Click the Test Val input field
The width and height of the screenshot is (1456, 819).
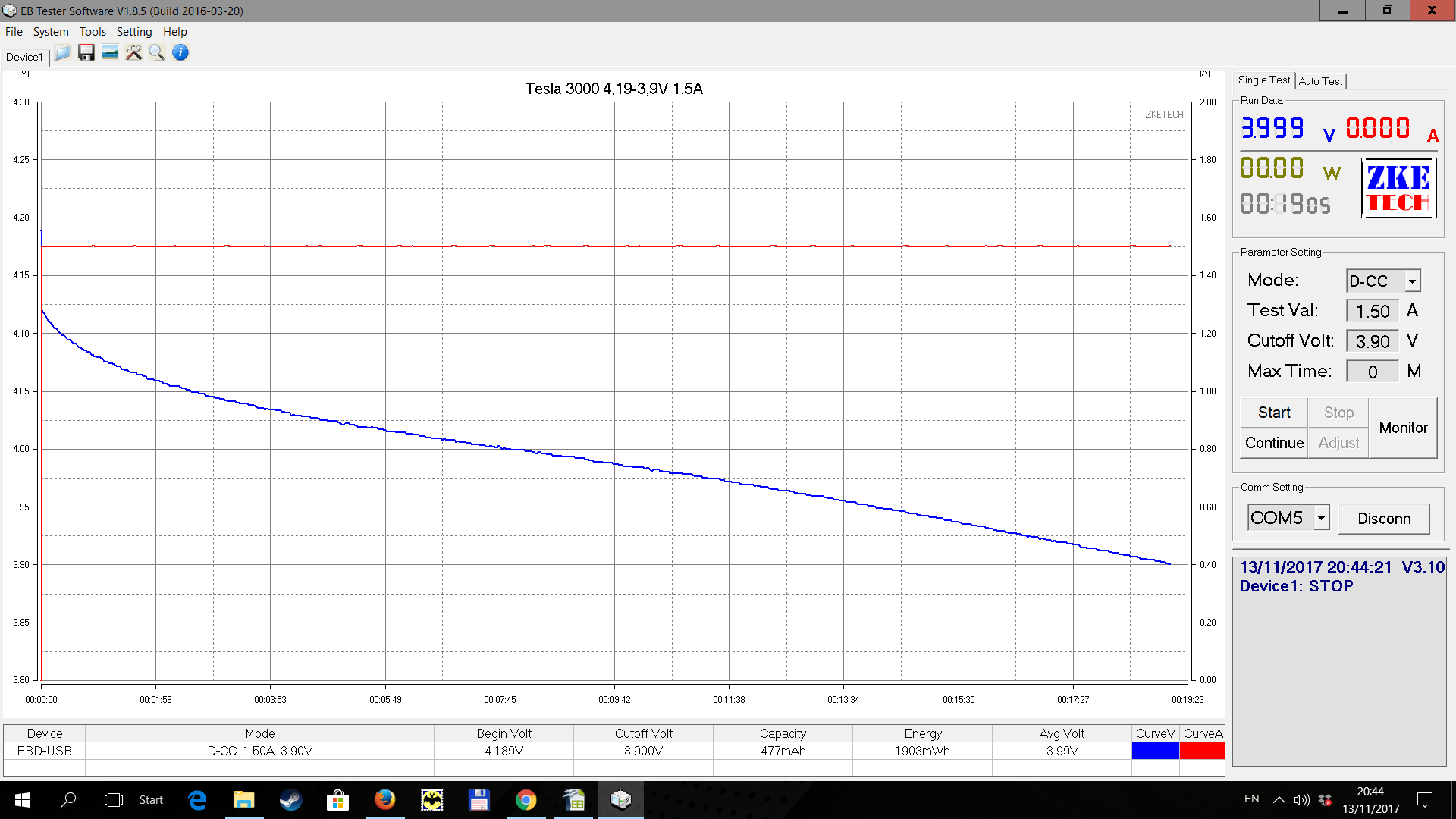point(1372,311)
